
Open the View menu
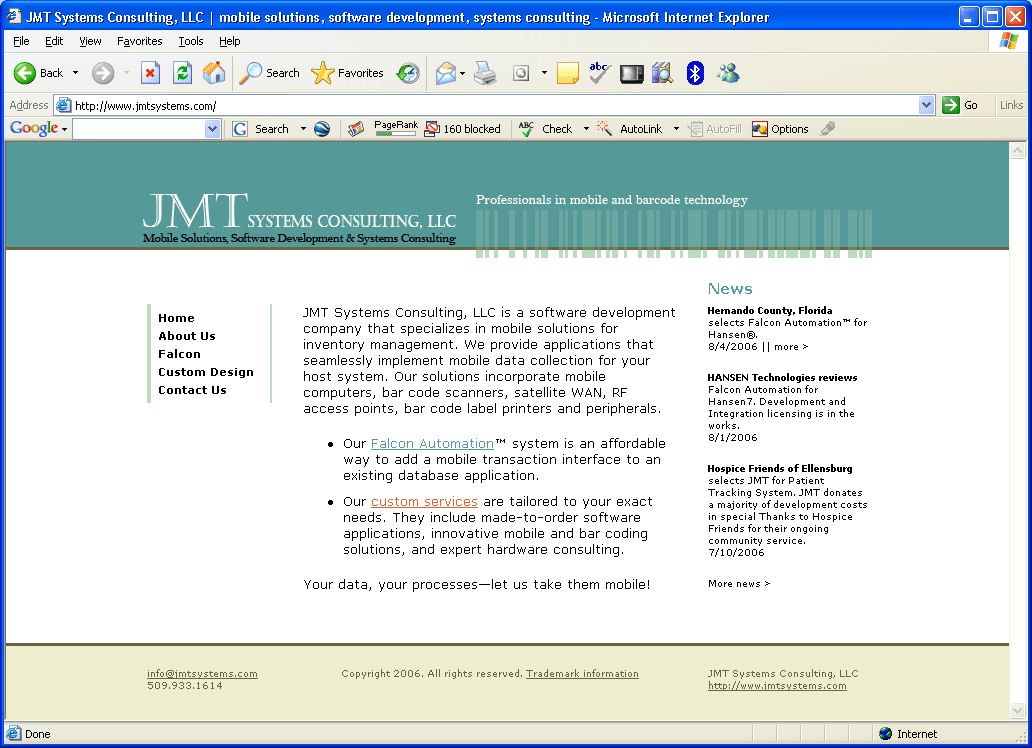pyautogui.click(x=90, y=41)
